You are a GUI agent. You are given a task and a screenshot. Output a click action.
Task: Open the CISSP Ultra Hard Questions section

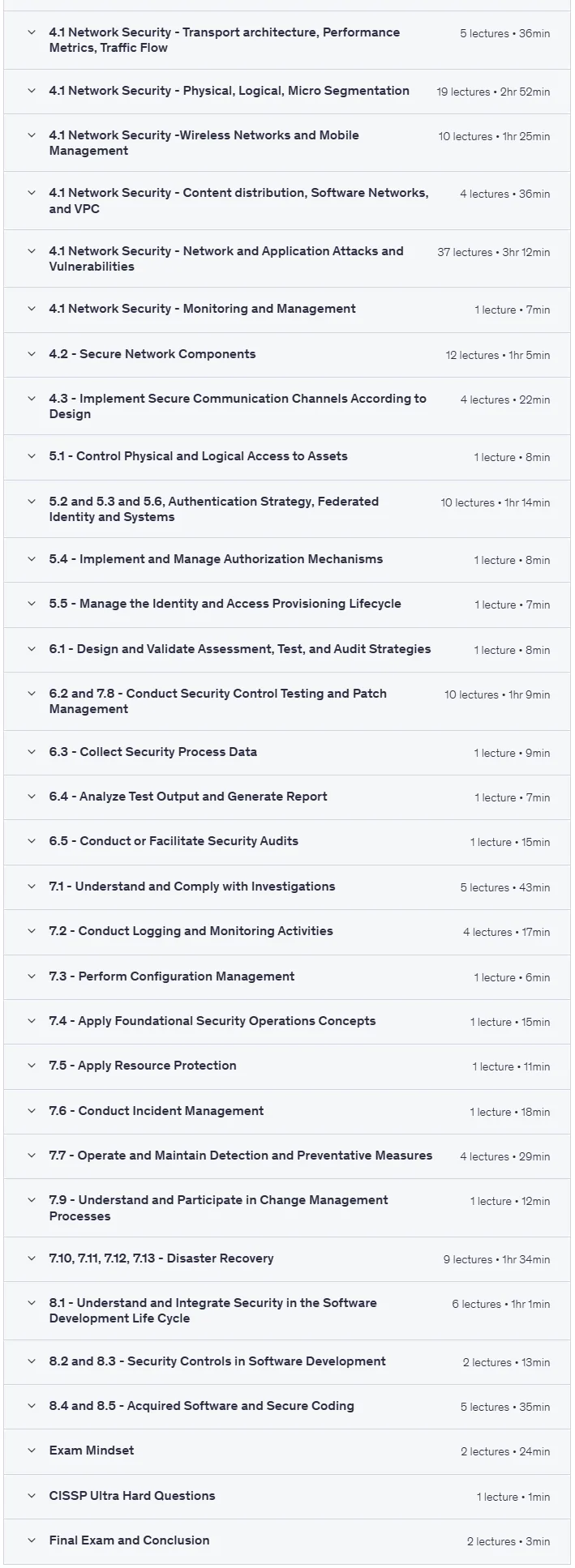pos(287,1496)
